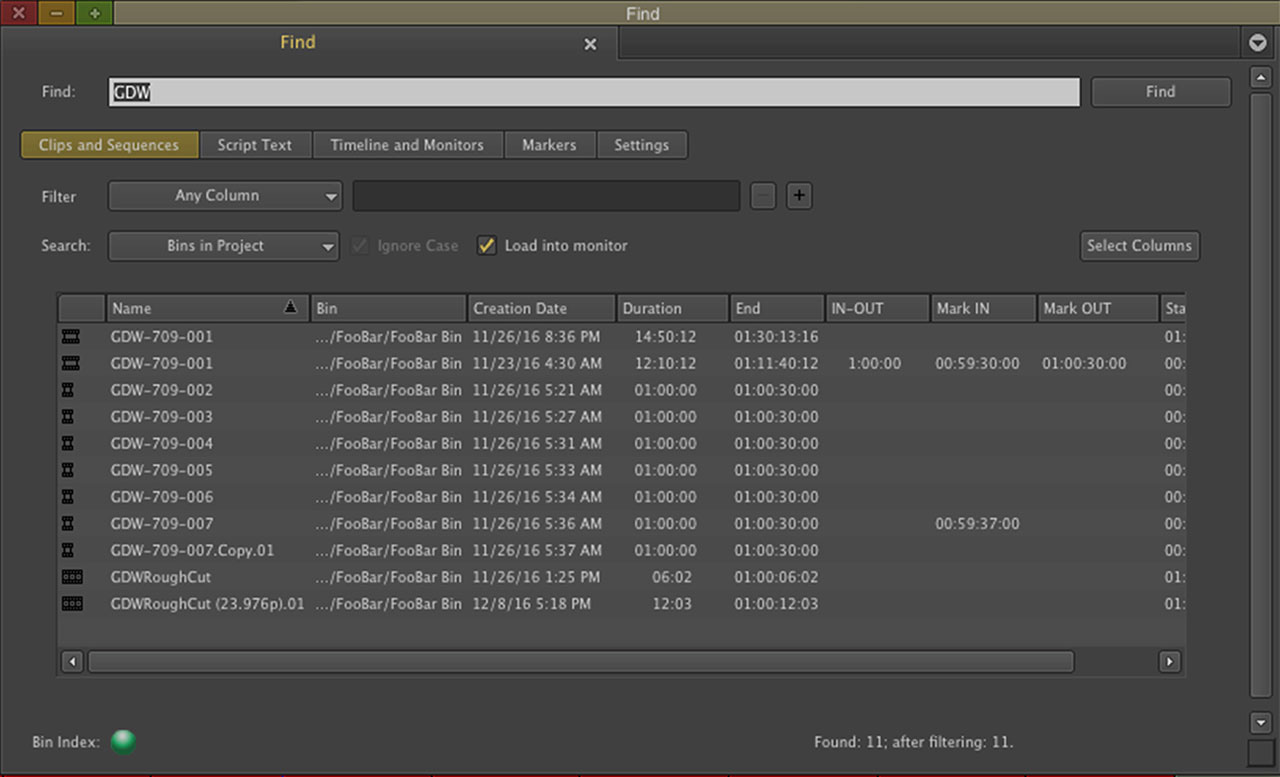Viewport: 1280px width, 777px height.
Task: Open the Any Column filter dropdown
Action: tap(225, 196)
